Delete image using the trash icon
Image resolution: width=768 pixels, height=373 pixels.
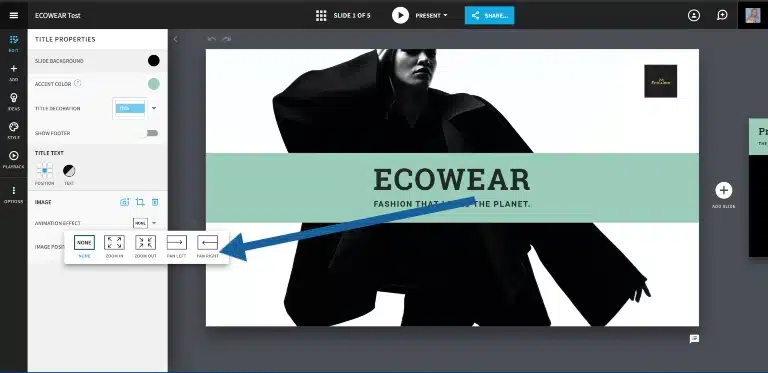pos(155,202)
